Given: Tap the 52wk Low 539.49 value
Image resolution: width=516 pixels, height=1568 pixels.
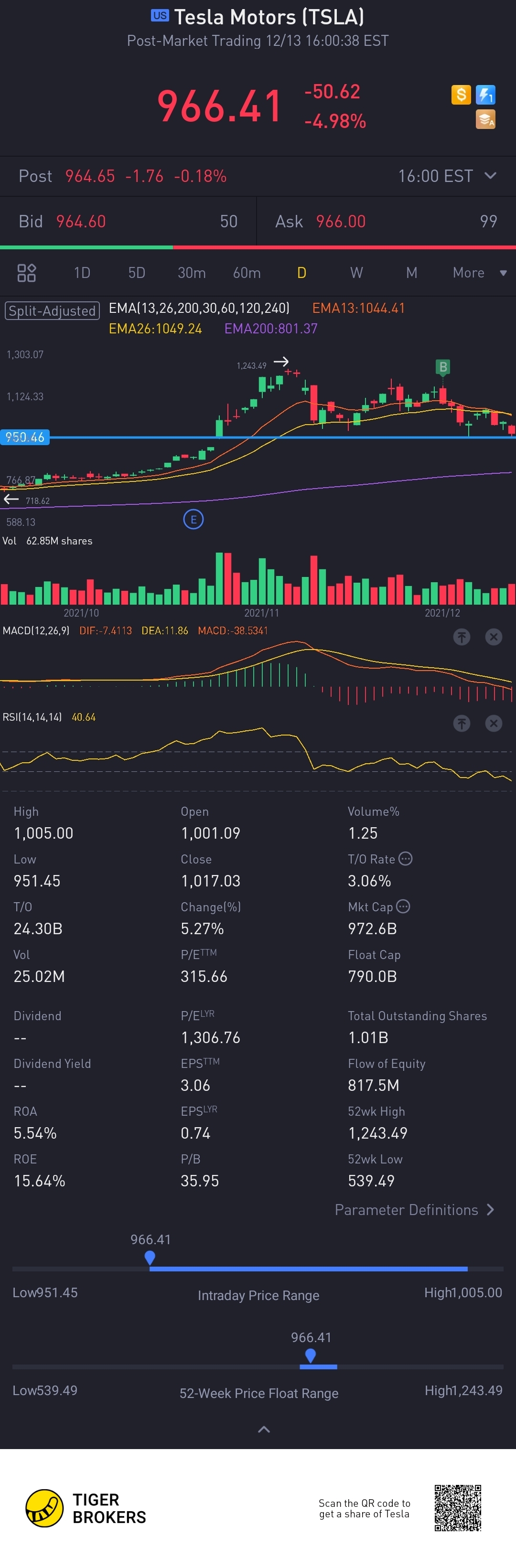Looking at the screenshot, I should [x=371, y=1181].
